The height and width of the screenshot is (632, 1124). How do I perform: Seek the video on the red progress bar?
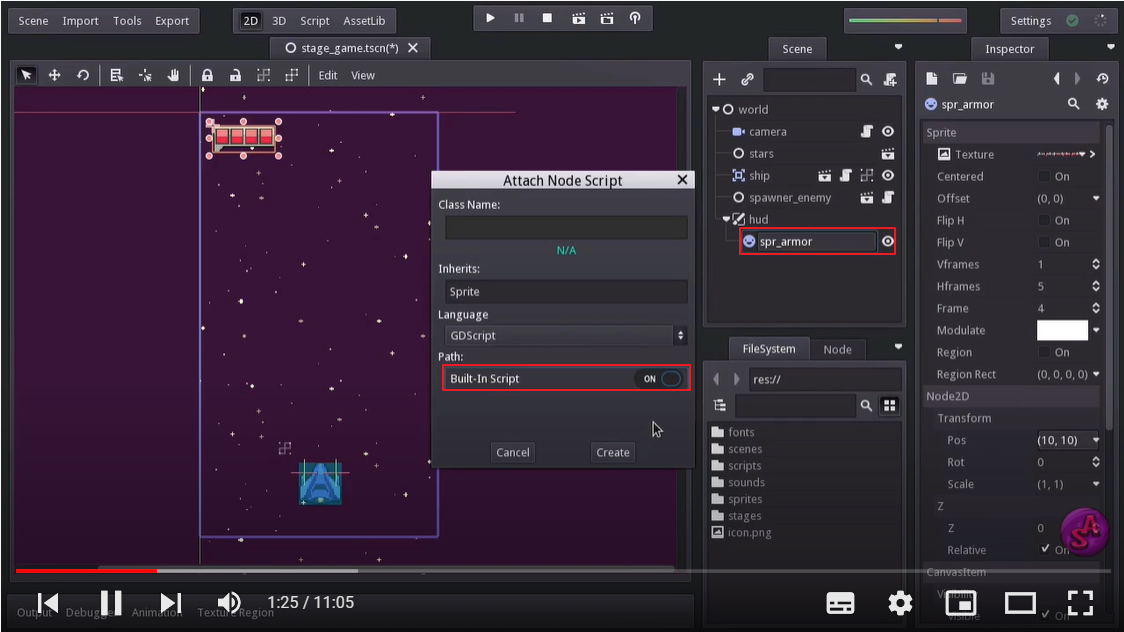tap(86, 571)
